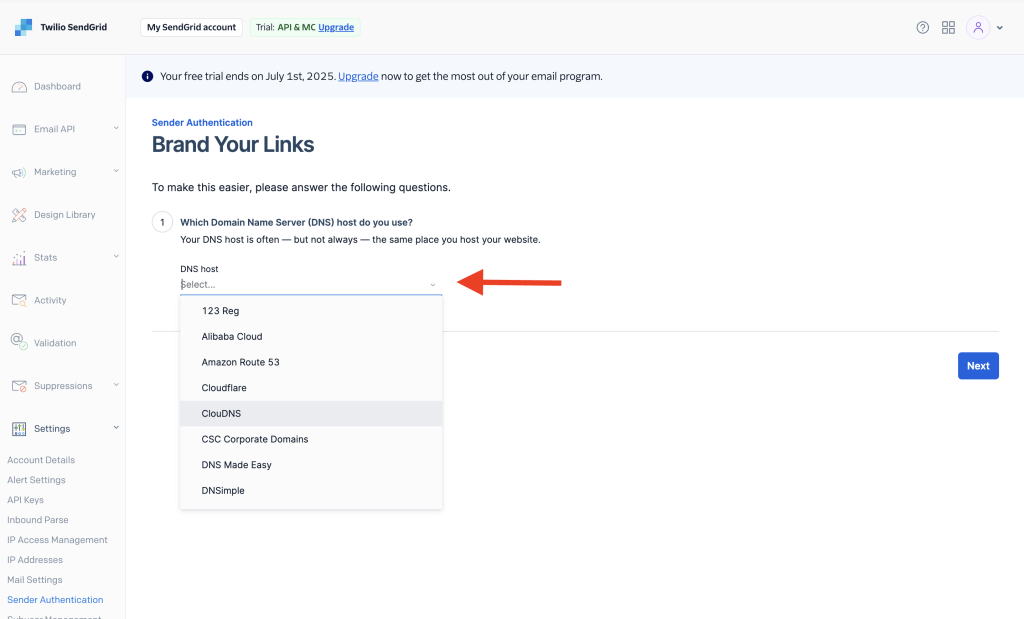The width and height of the screenshot is (1024, 619).
Task: Open API Keys settings page
Action: pos(25,500)
